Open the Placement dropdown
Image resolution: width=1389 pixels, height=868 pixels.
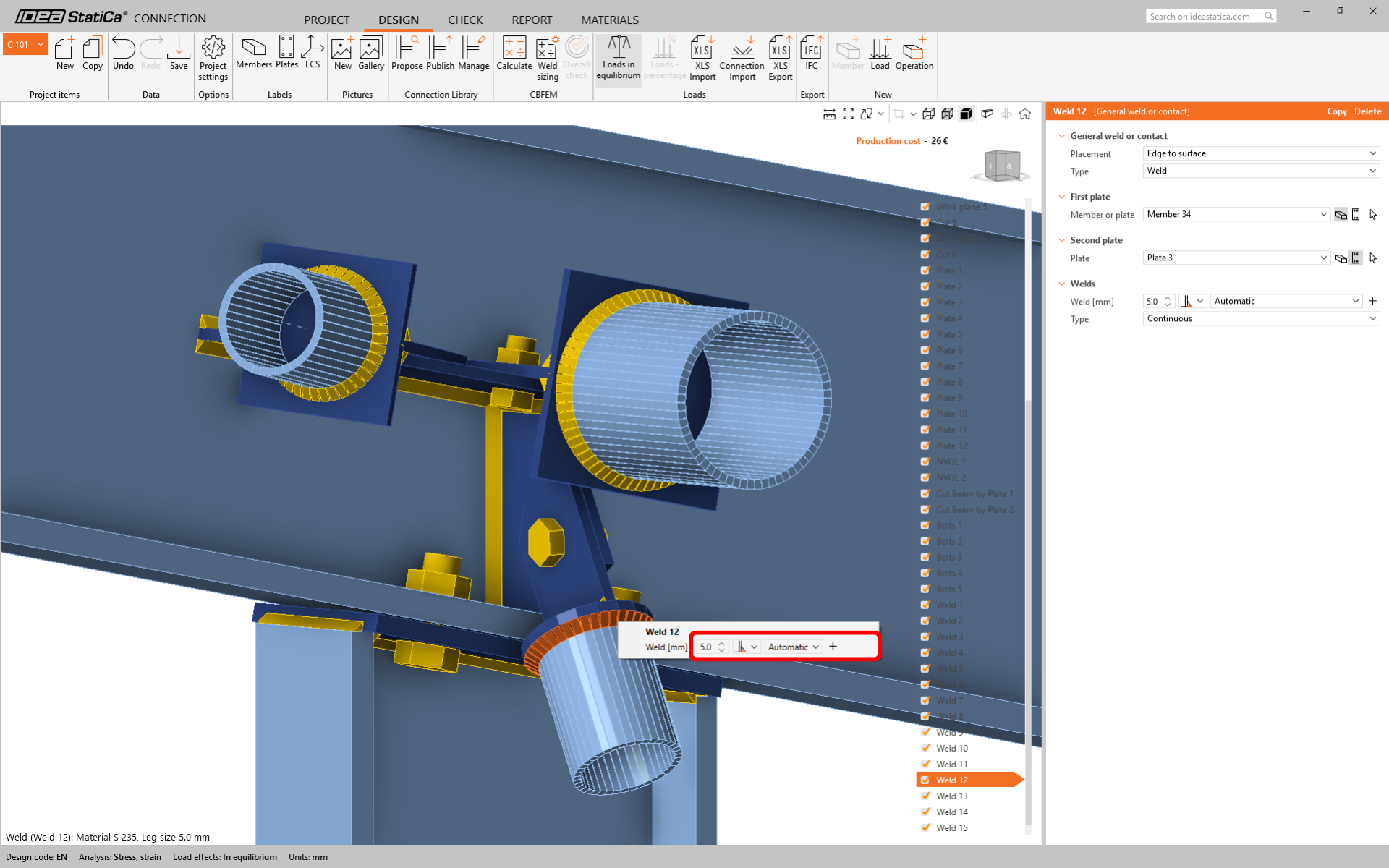[x=1260, y=153]
